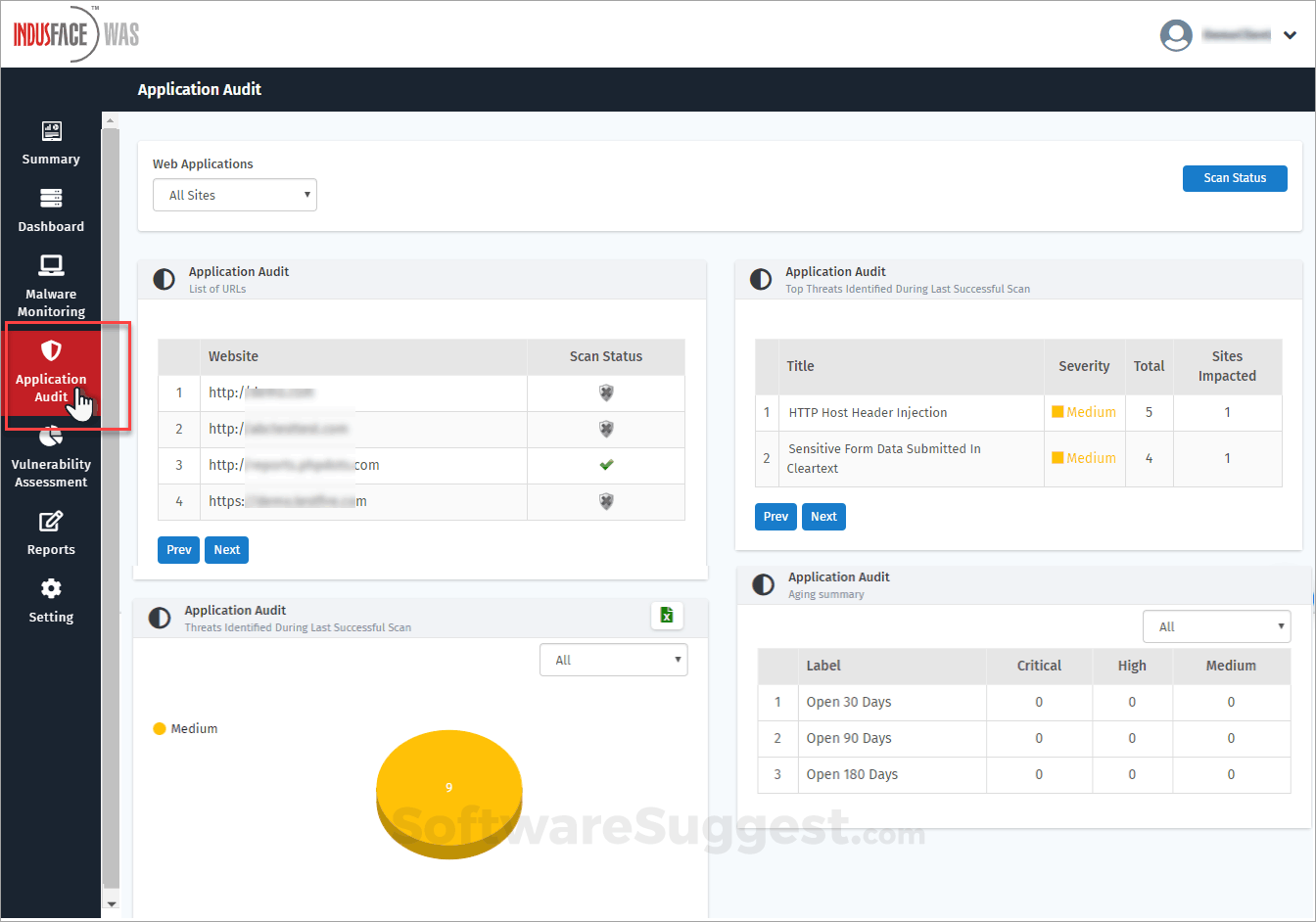Click the Total column header
The height and width of the screenshot is (922, 1316).
(1149, 366)
